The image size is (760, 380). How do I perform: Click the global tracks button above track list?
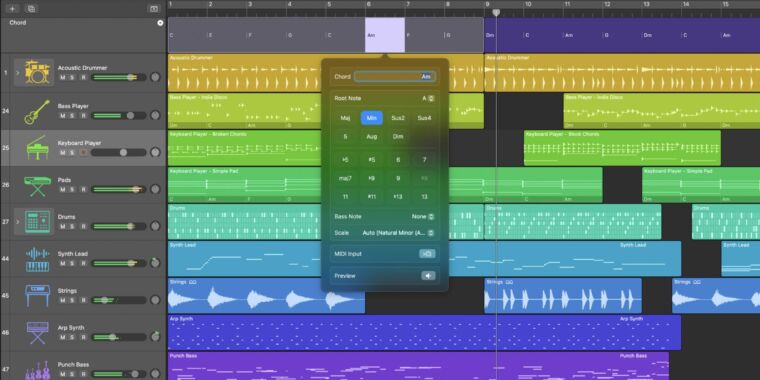tap(154, 9)
